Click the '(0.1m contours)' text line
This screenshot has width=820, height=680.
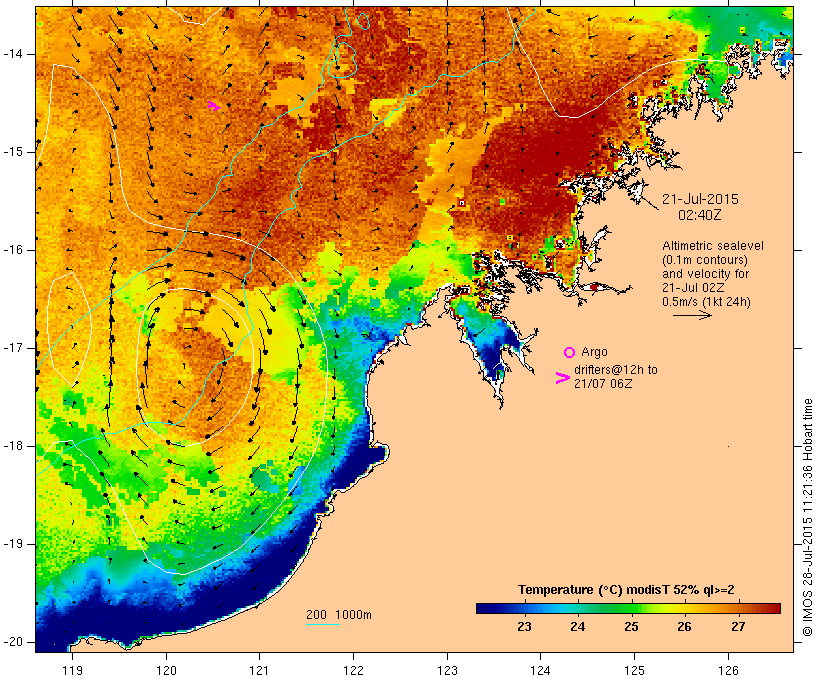point(705,260)
